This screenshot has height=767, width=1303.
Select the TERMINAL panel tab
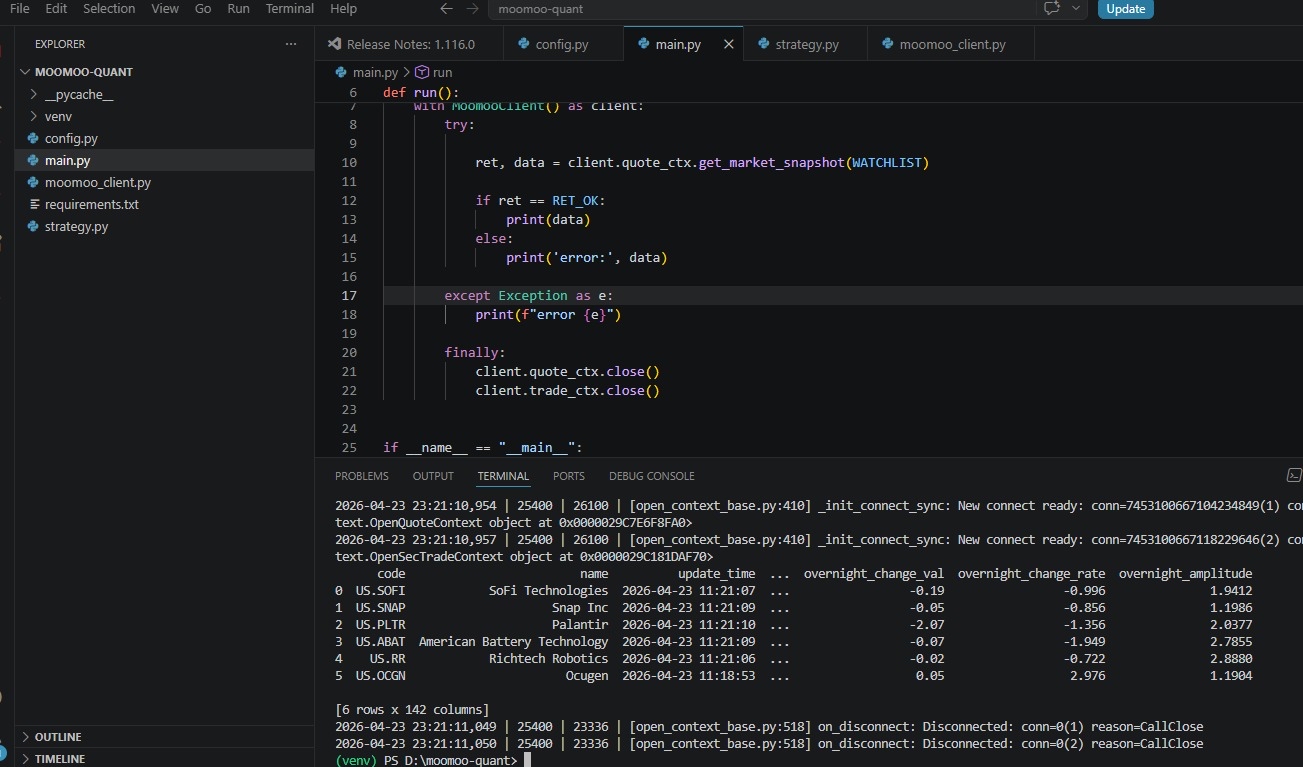(503, 476)
